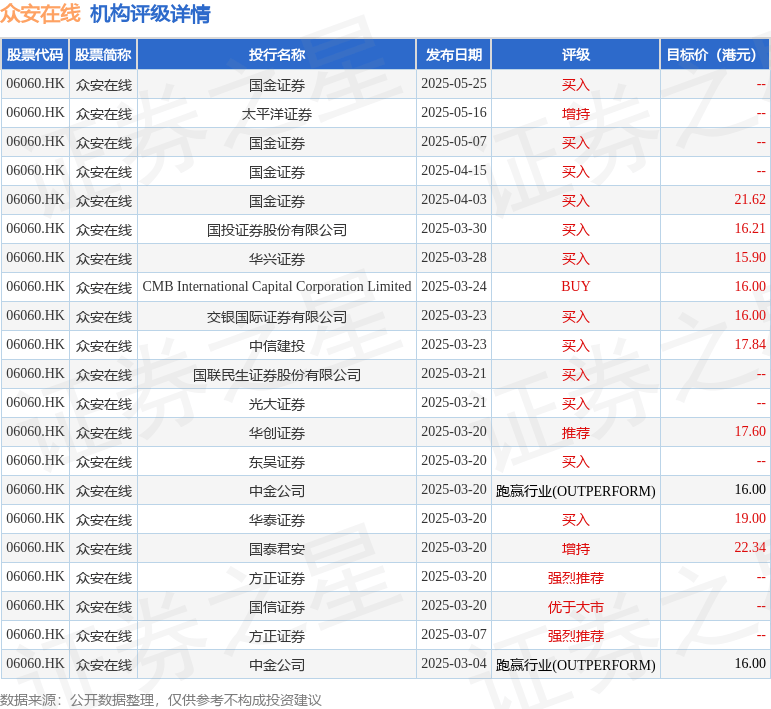The image size is (771, 709).
Task: Click the date 2025-04-03
Action: point(454,200)
